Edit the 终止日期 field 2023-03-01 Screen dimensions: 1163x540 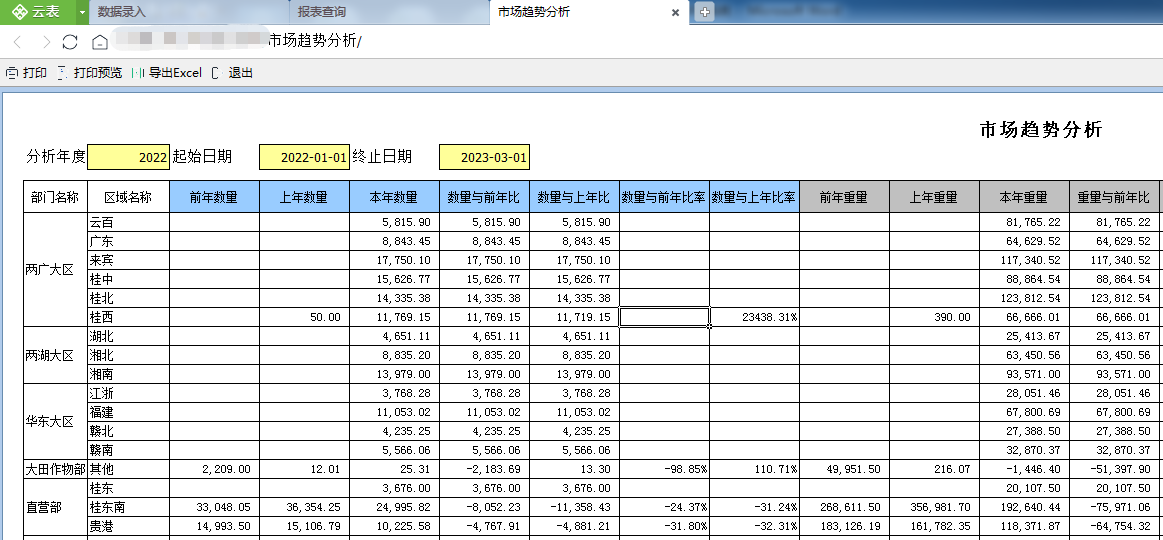(484, 157)
